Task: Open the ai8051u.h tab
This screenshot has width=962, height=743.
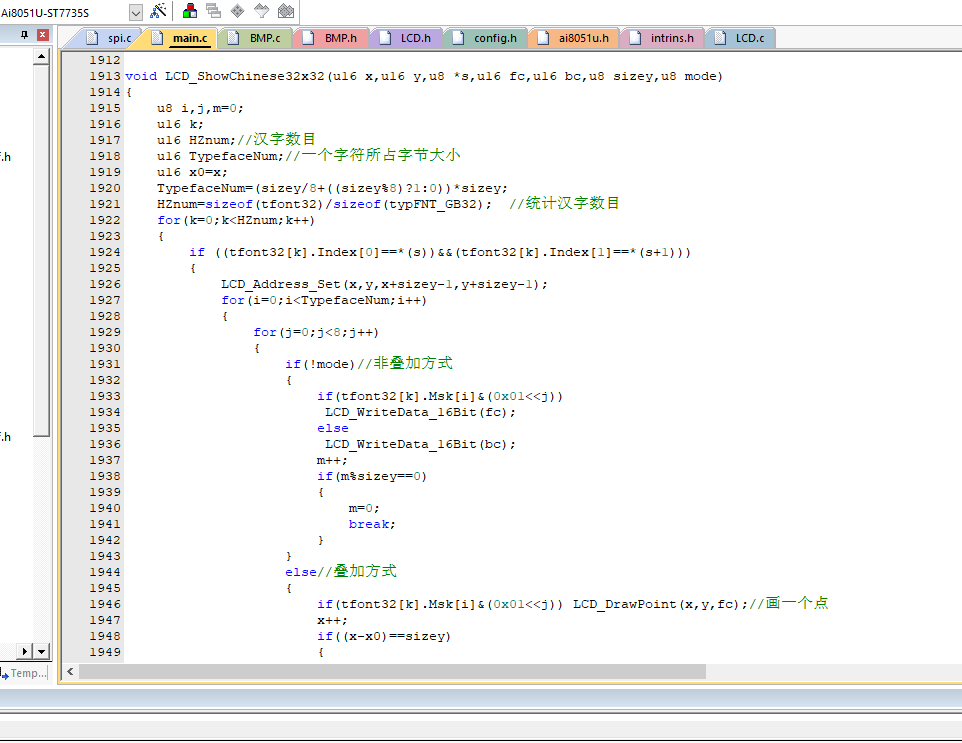Action: 574,38
